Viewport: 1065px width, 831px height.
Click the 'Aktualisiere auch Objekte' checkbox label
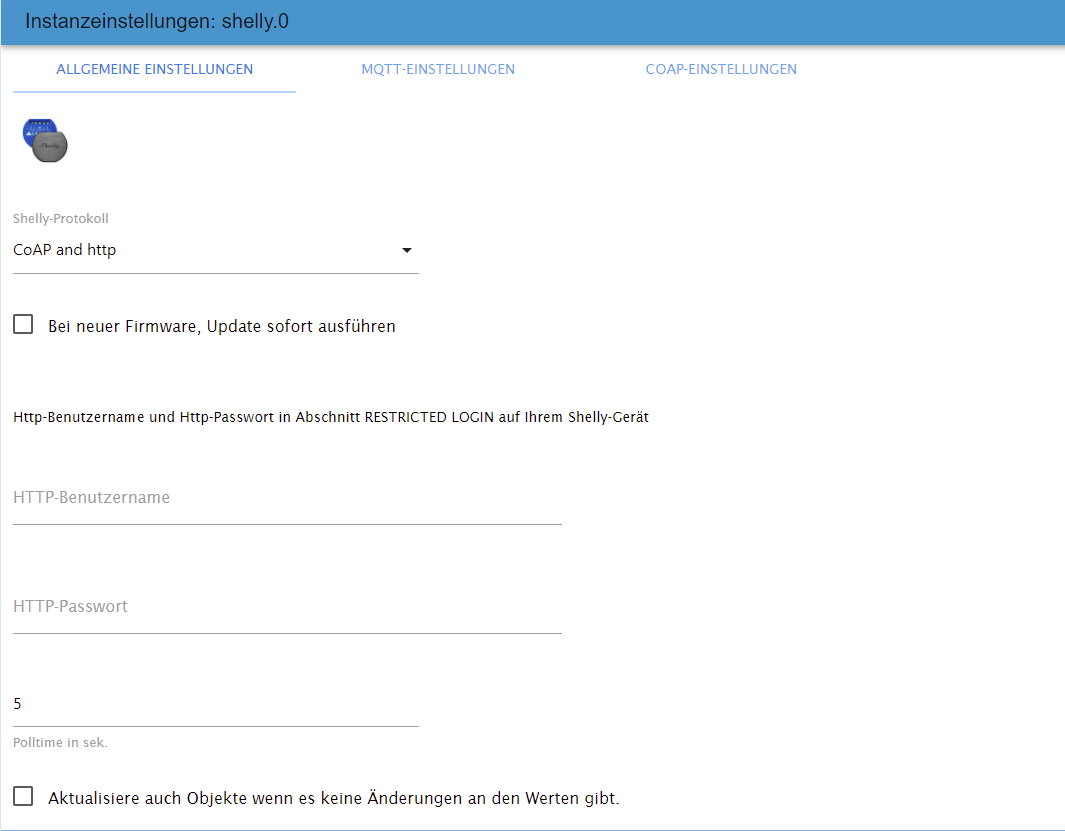coord(333,798)
